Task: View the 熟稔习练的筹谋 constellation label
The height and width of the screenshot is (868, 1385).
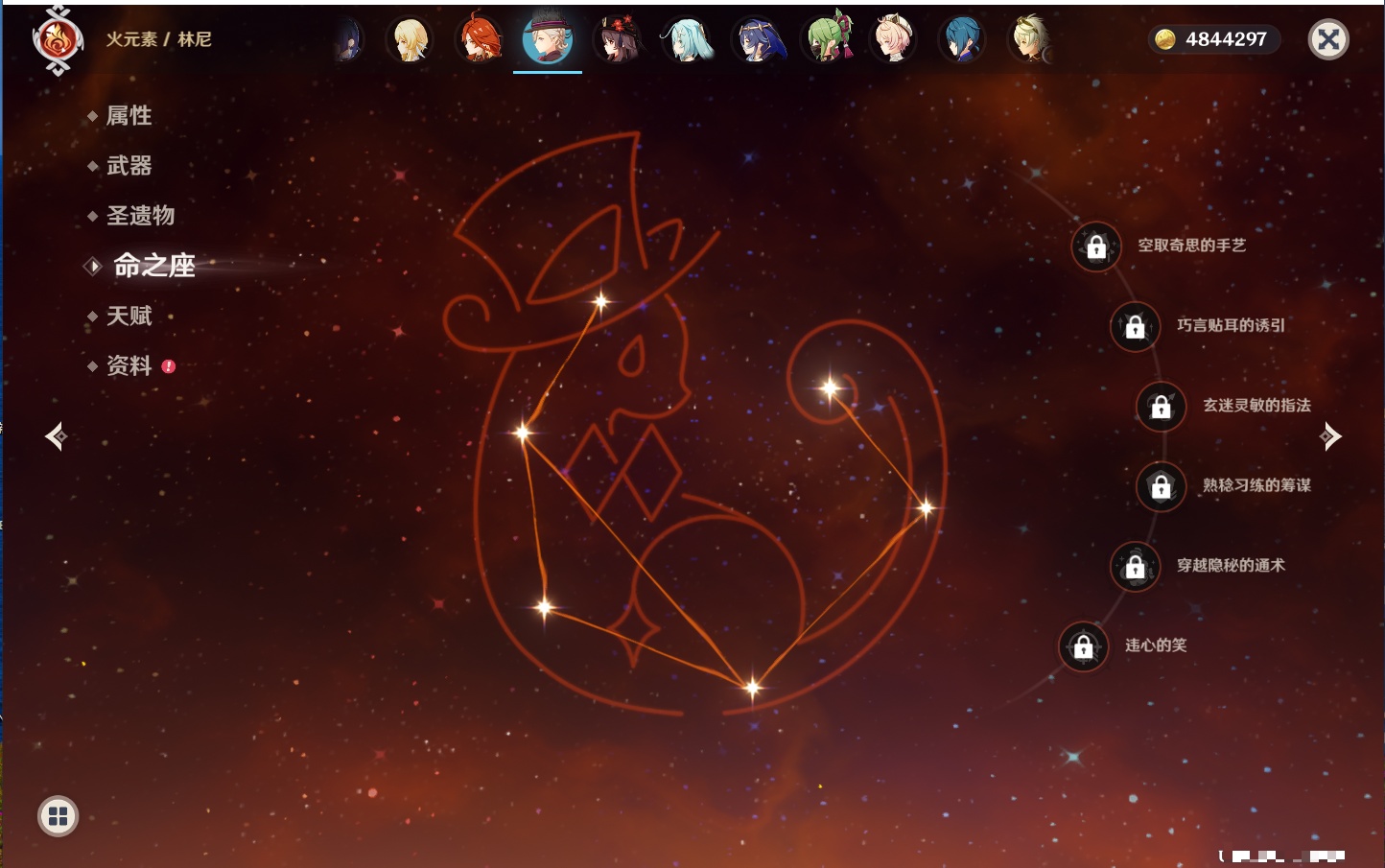Action: [x=1256, y=485]
